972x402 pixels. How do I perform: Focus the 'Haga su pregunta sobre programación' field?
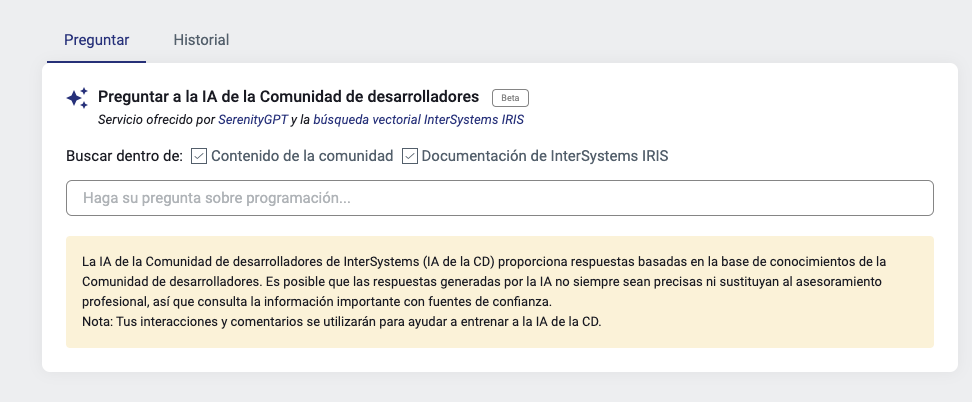499,198
